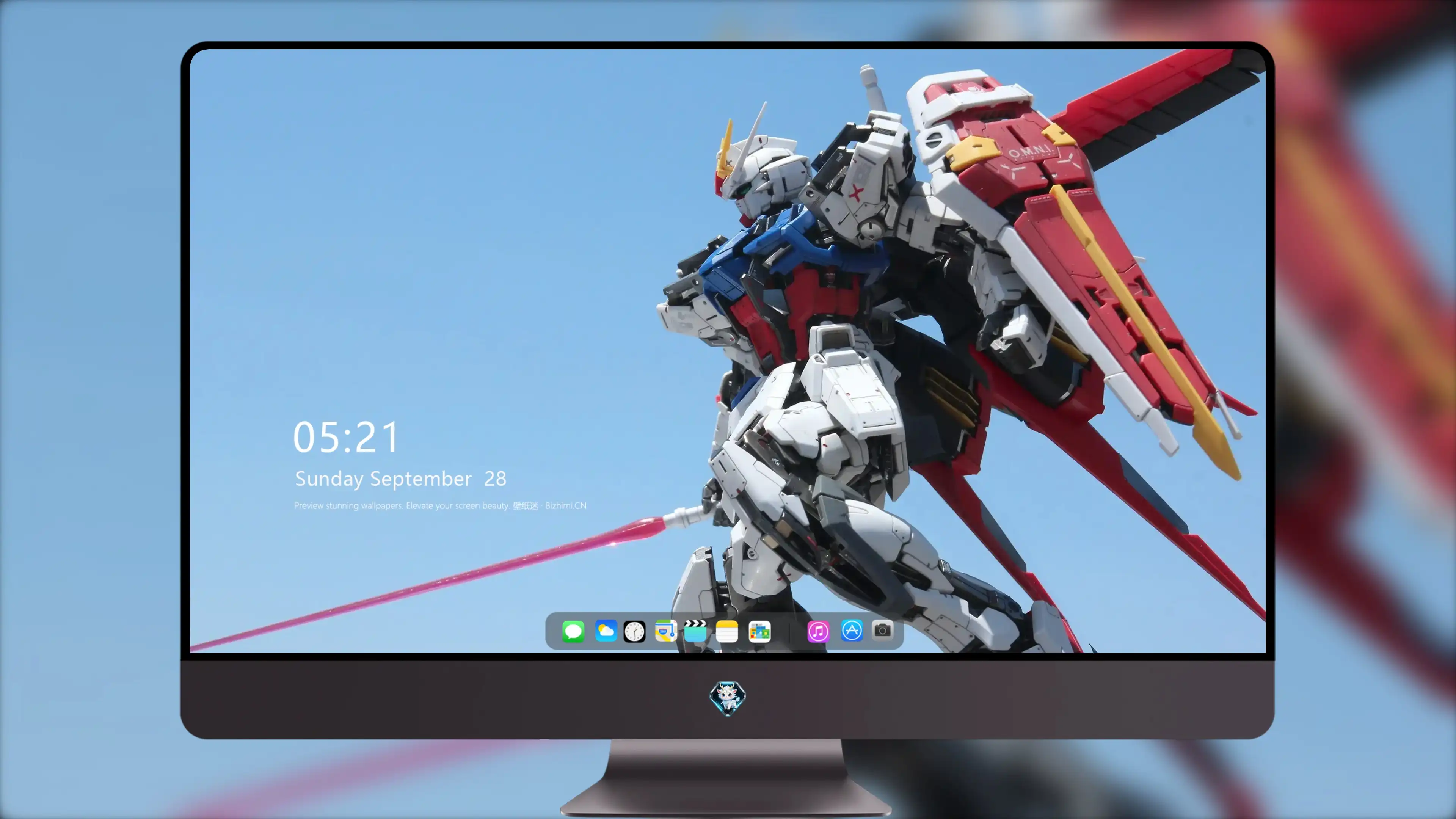Screen dimensions: 1456x819
Task: Launch the pink iTunes Store music app
Action: click(x=818, y=631)
